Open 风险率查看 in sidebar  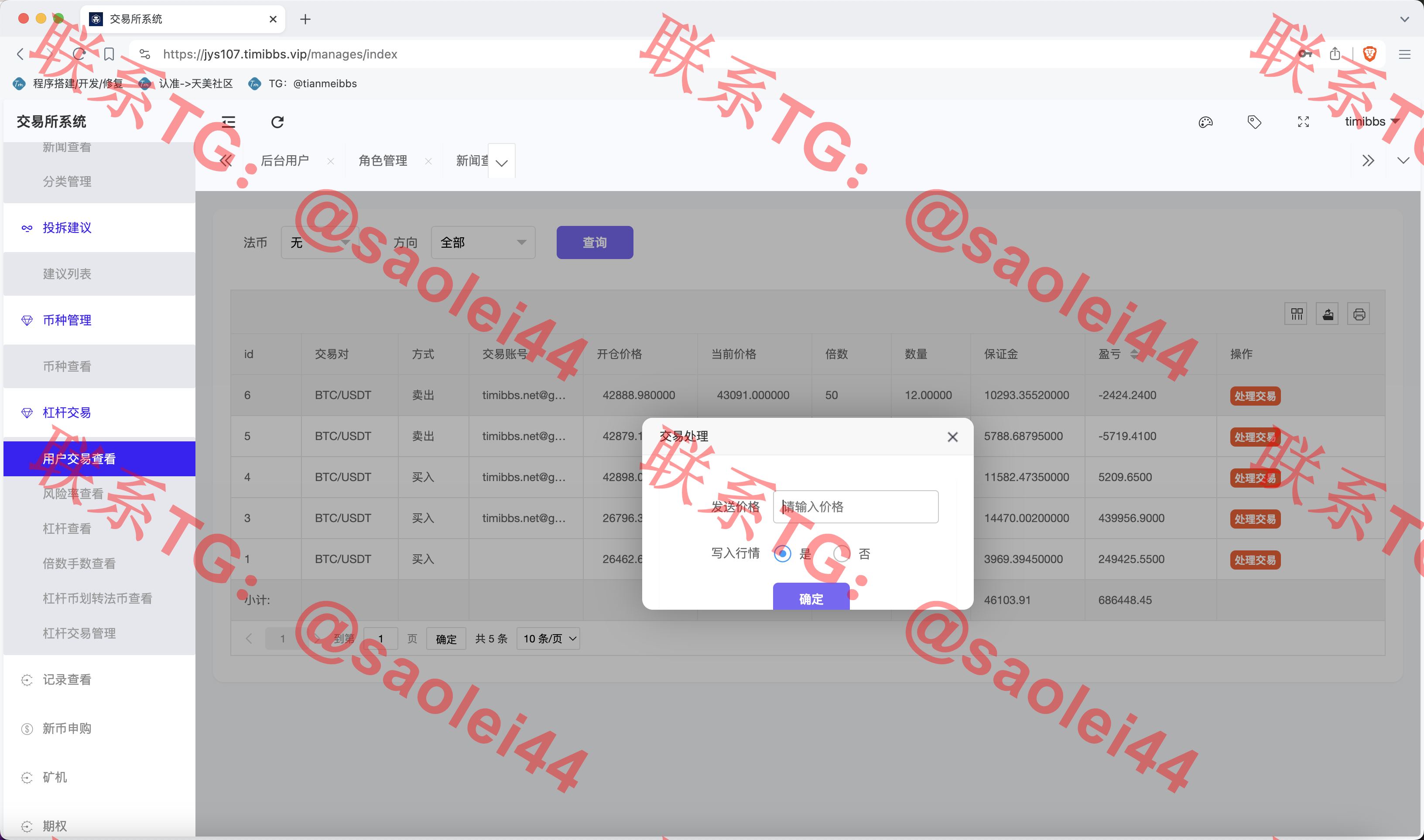[x=99, y=494]
